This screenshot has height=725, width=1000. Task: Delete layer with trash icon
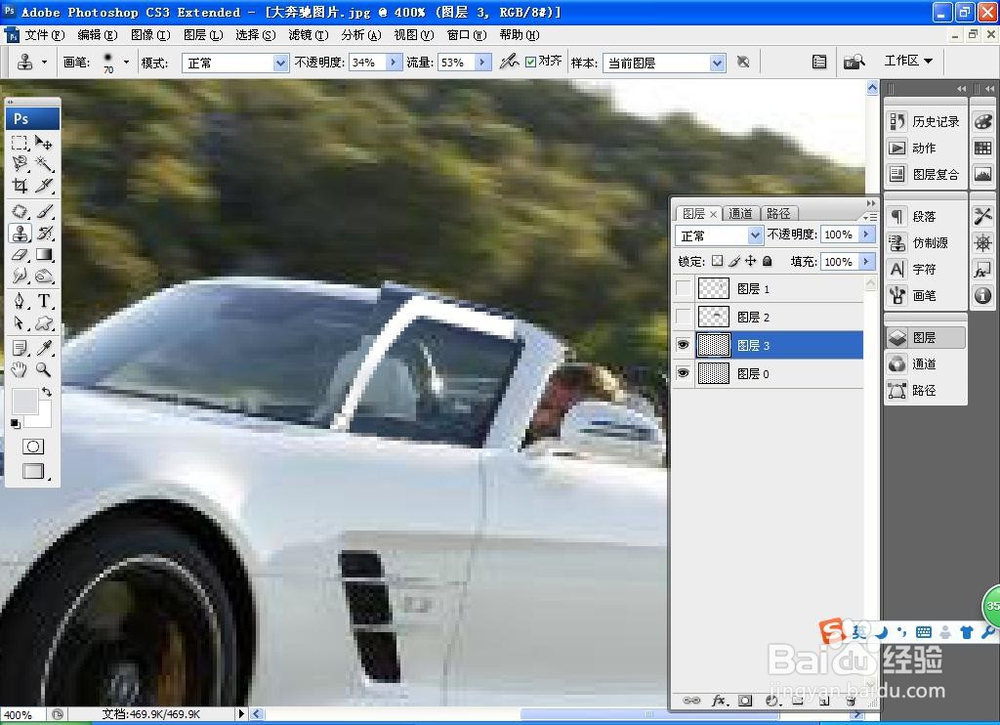(x=849, y=700)
